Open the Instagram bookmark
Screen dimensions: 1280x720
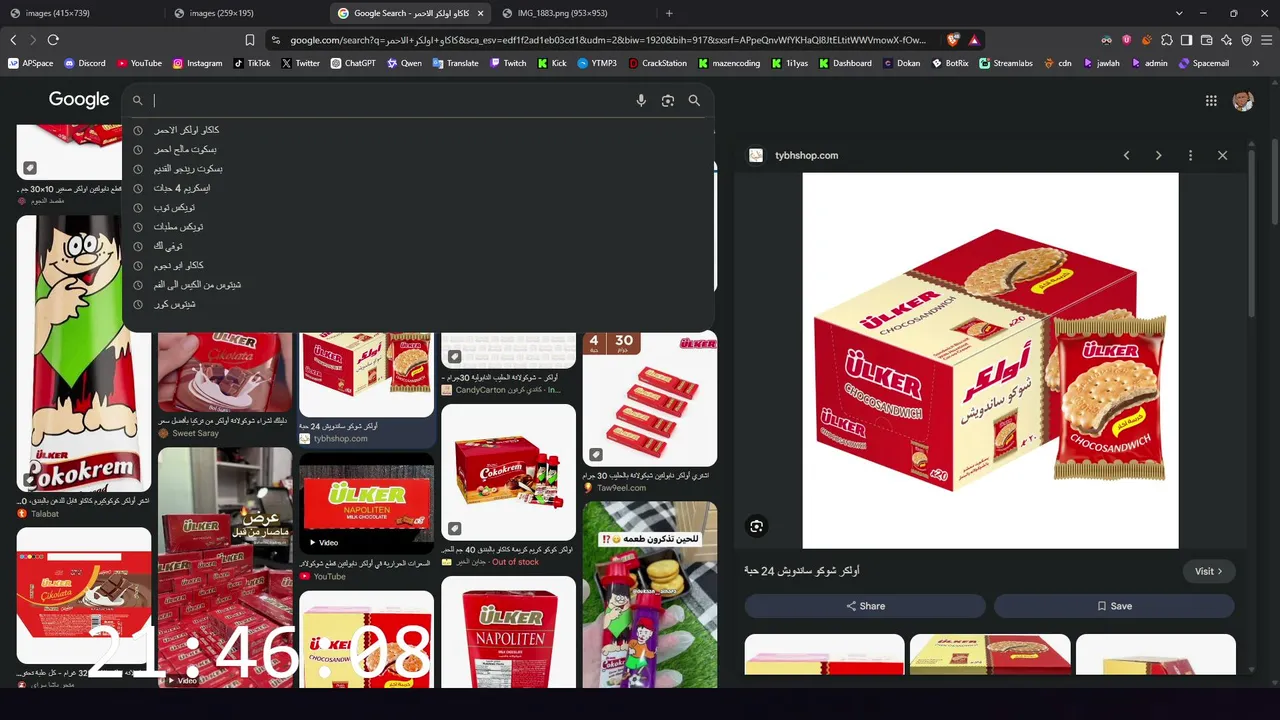[x=197, y=63]
